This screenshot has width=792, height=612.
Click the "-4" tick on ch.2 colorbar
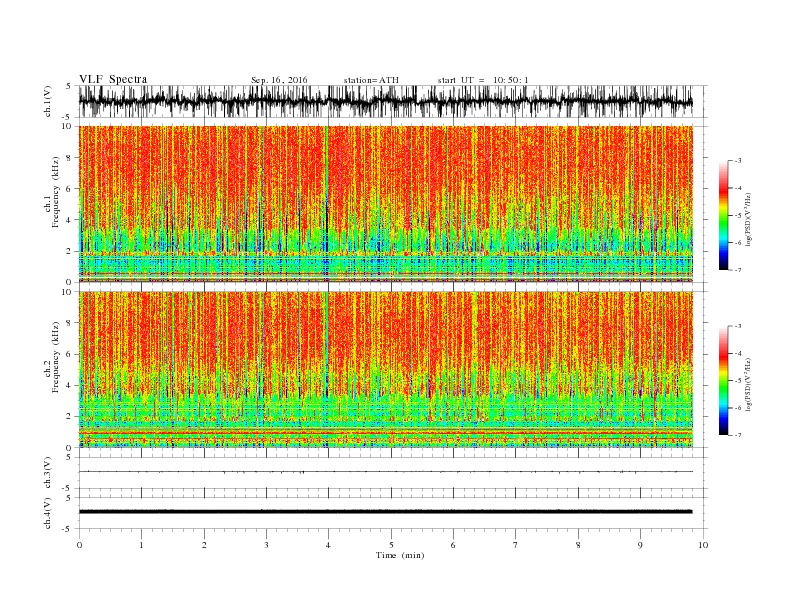point(737,353)
